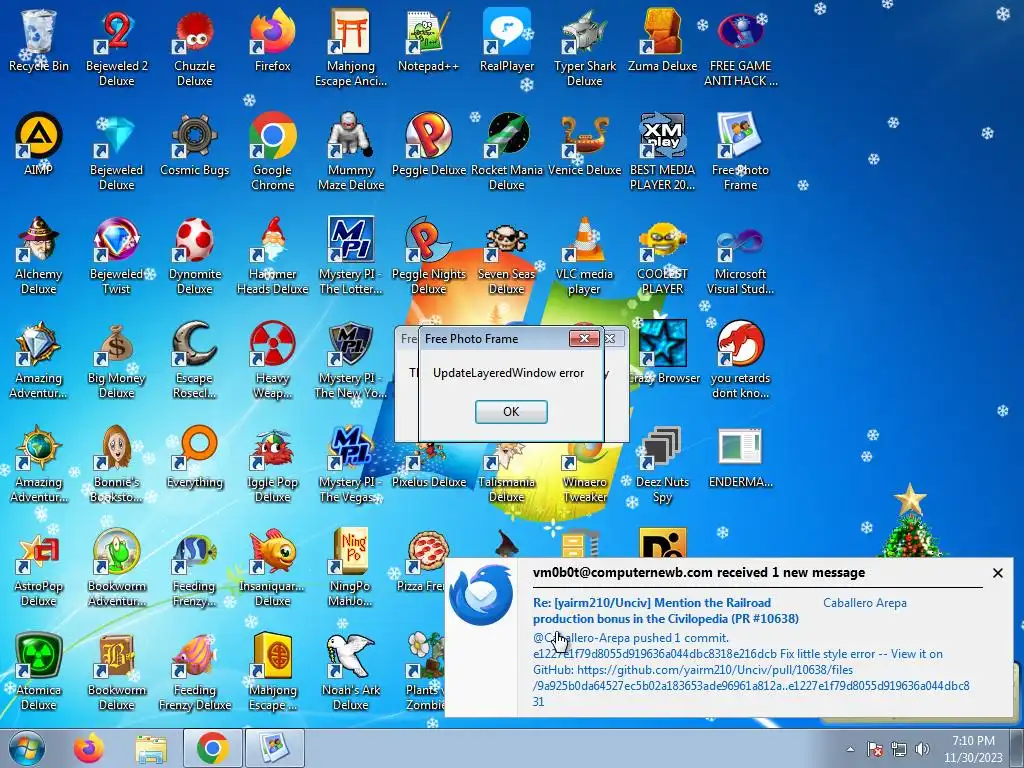Launch Firefox from the taskbar
The height and width of the screenshot is (768, 1024).
point(89,748)
